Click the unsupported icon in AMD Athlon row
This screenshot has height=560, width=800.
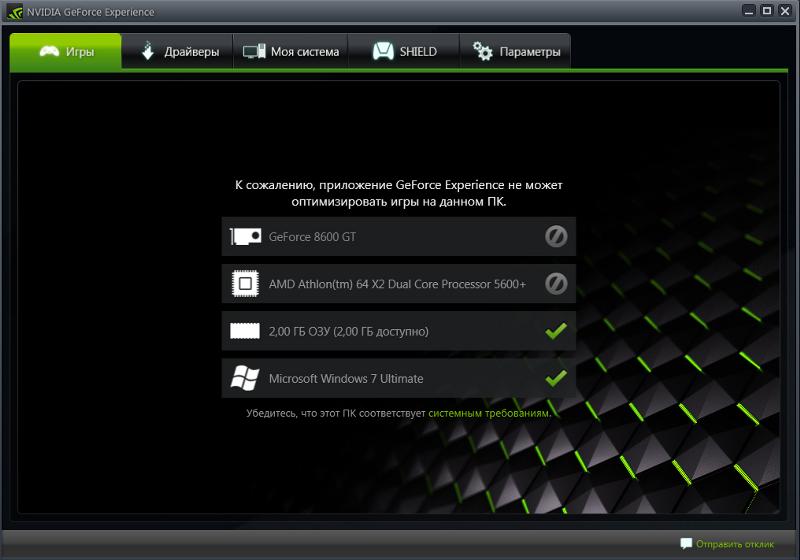(x=556, y=284)
